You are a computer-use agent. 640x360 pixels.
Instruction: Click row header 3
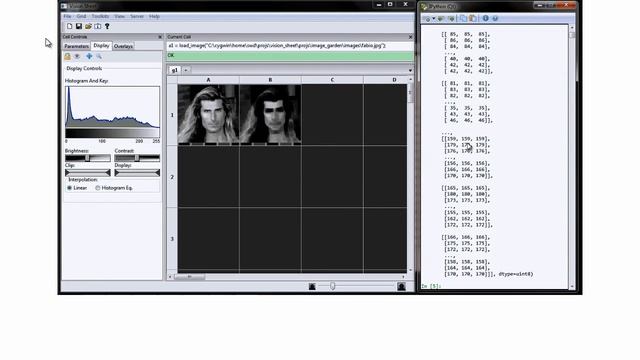click(172, 239)
